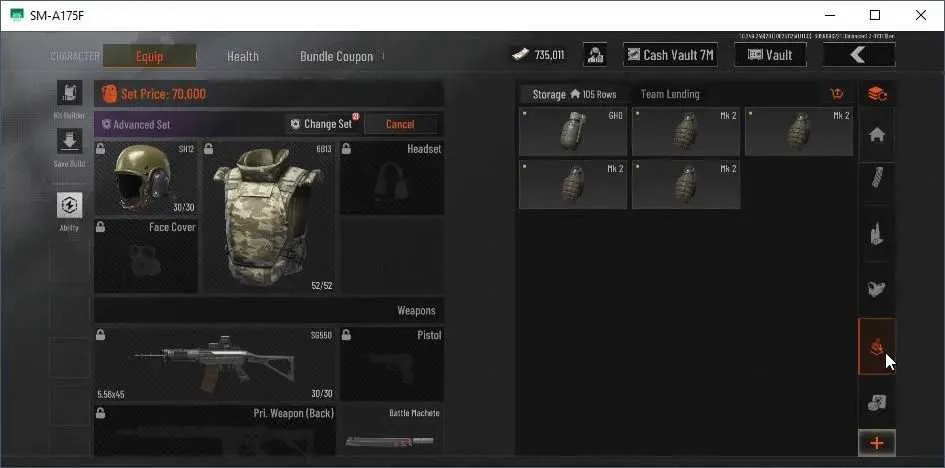Click the orange backpack Set Price icon
This screenshot has width=945, height=468.
[110, 94]
